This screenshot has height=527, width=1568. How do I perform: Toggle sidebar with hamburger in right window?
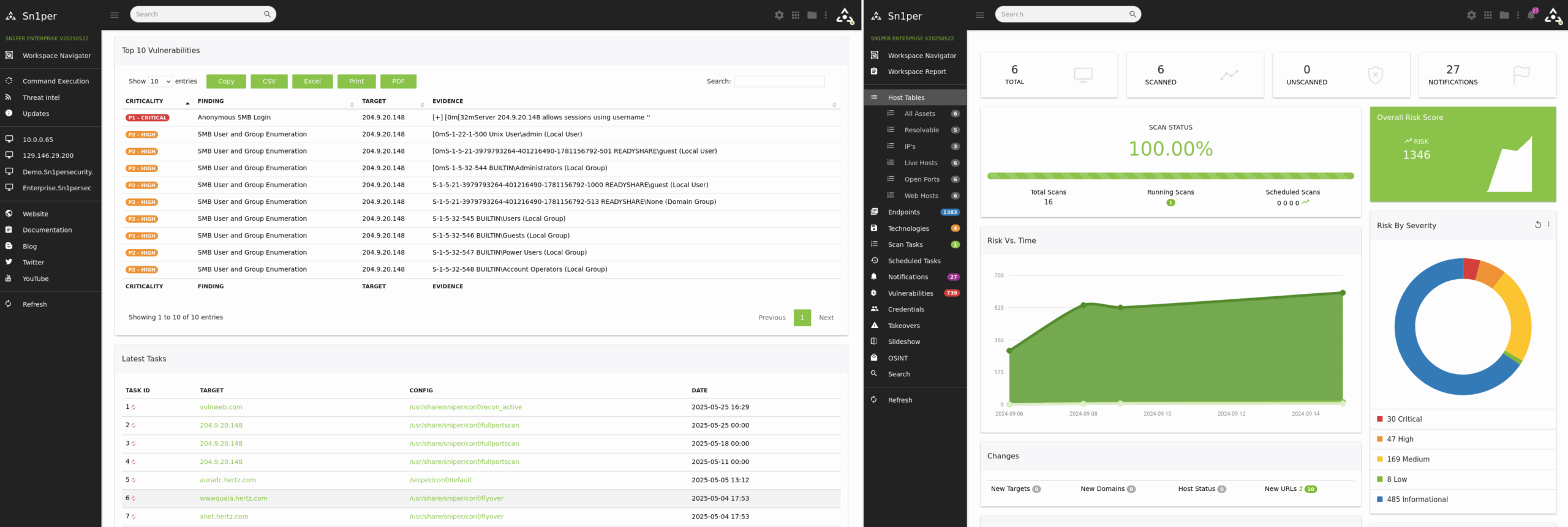pyautogui.click(x=980, y=15)
